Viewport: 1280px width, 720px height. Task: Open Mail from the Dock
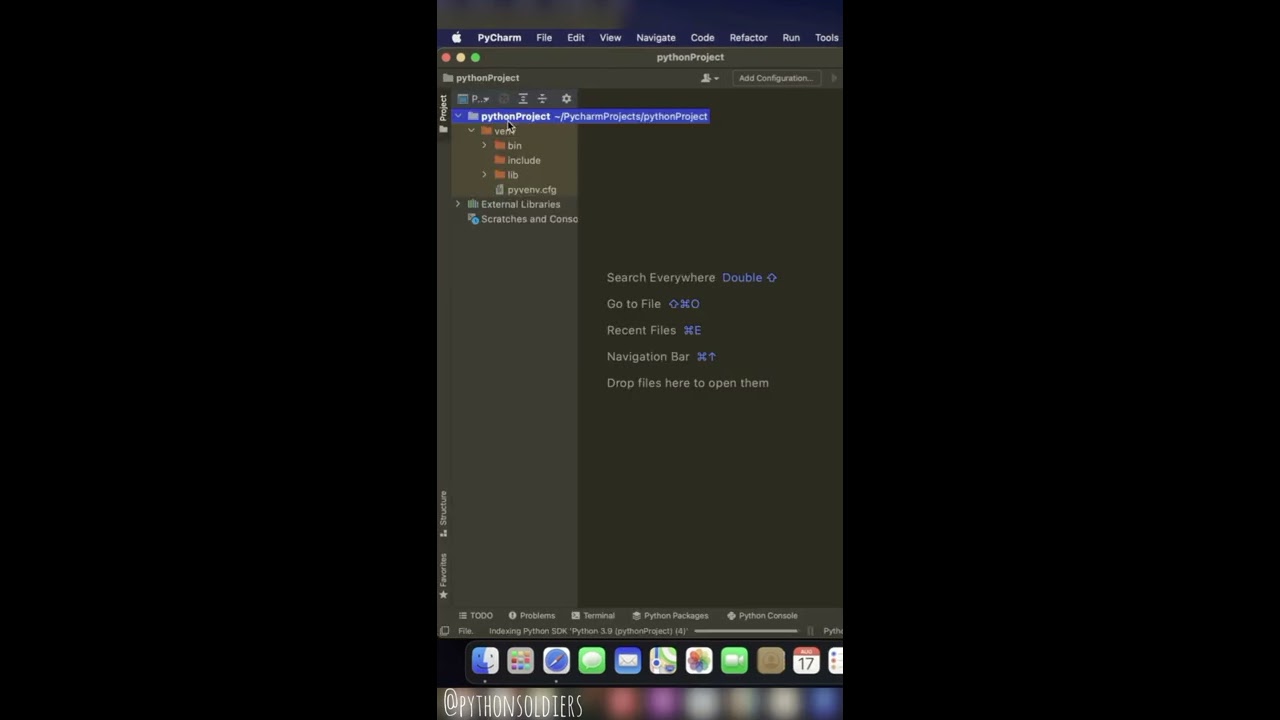pos(628,660)
